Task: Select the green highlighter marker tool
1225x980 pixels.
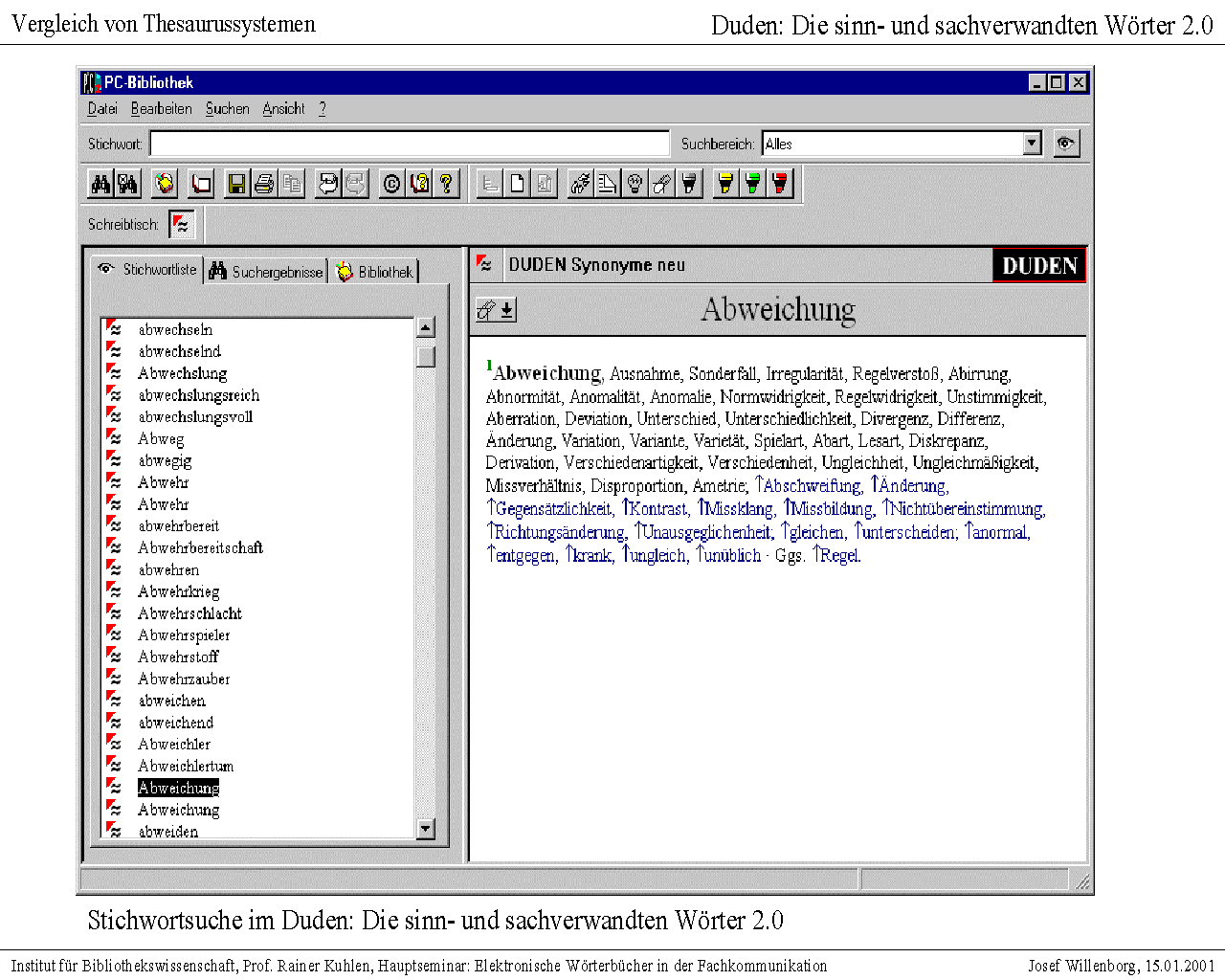Action: (x=754, y=183)
